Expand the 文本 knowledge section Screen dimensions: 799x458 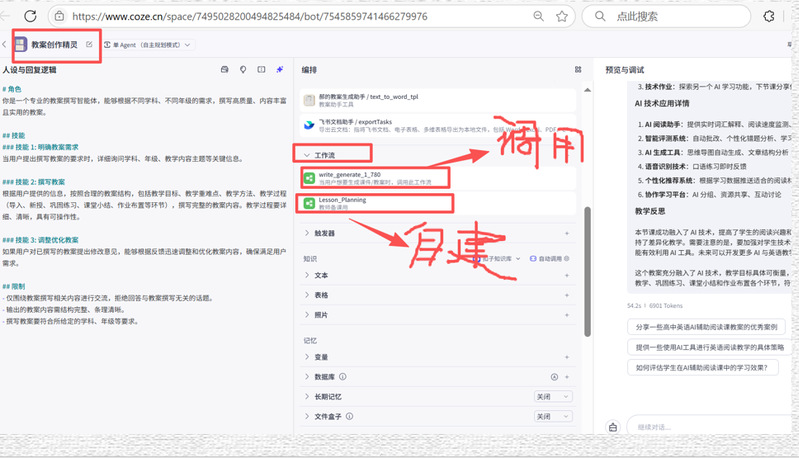coord(307,275)
